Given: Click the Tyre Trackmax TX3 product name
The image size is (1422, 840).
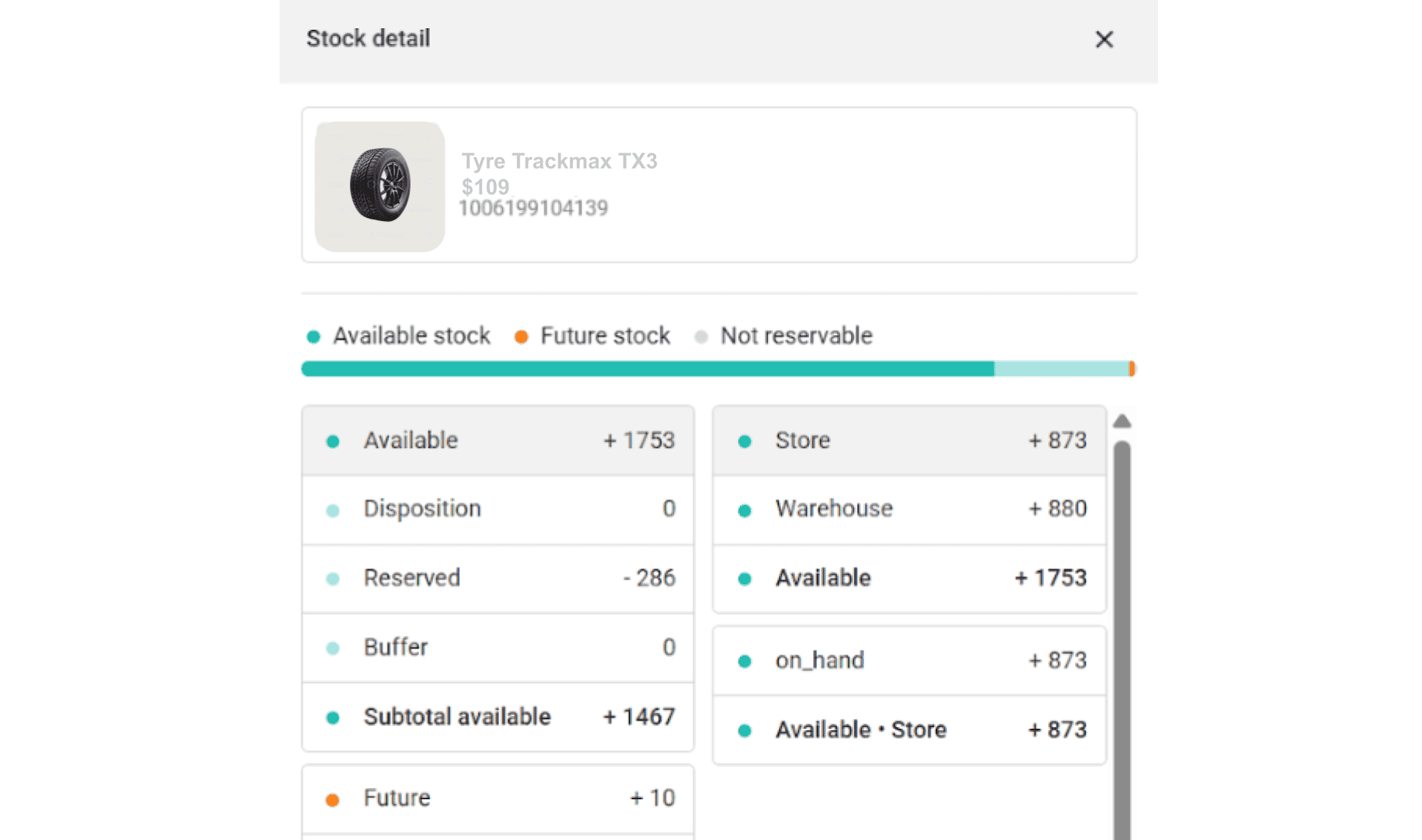Looking at the screenshot, I should point(559,161).
